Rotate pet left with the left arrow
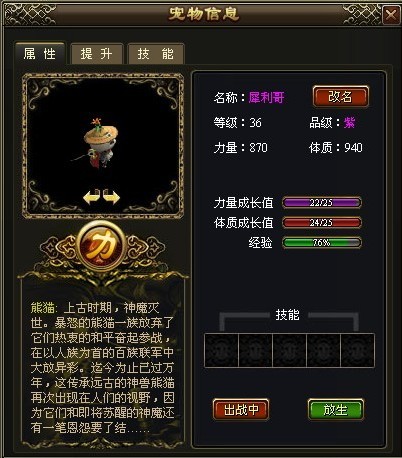The image size is (402, 458). [91, 197]
